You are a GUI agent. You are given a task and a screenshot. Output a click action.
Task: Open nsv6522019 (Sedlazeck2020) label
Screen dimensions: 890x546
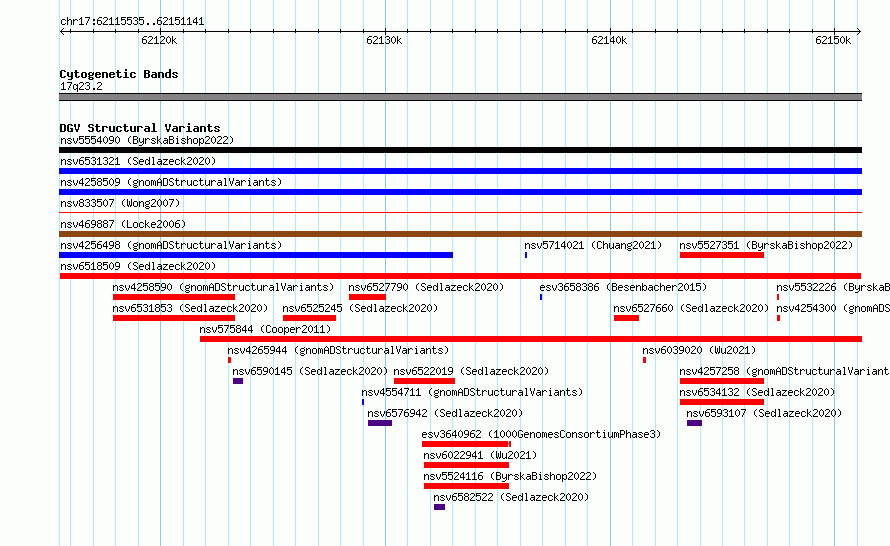pyautogui.click(x=471, y=371)
